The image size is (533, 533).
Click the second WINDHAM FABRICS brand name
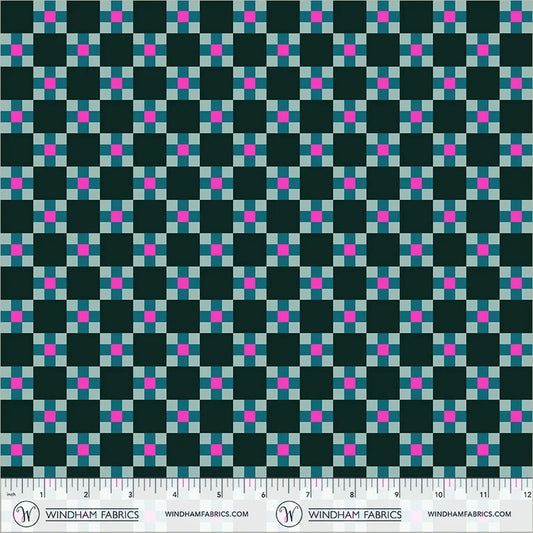(355, 515)
